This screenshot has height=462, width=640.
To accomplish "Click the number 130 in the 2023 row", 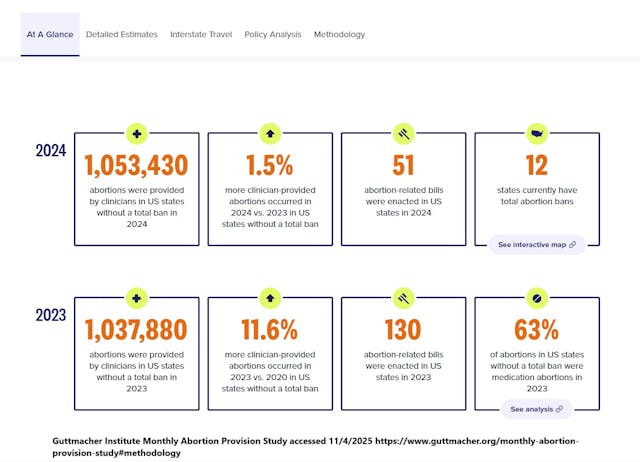I will click(x=403, y=330).
